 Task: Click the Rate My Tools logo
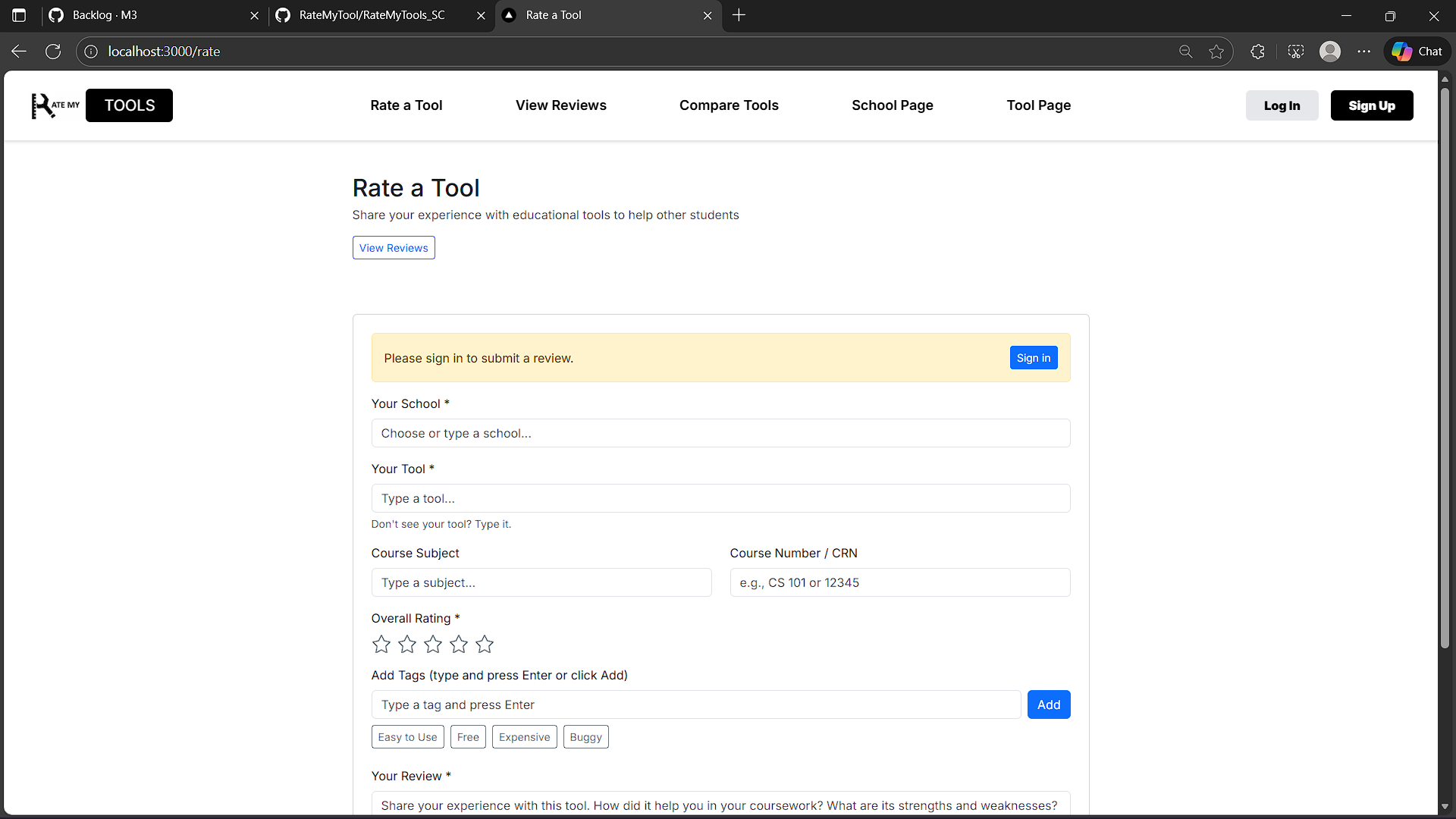(x=102, y=105)
